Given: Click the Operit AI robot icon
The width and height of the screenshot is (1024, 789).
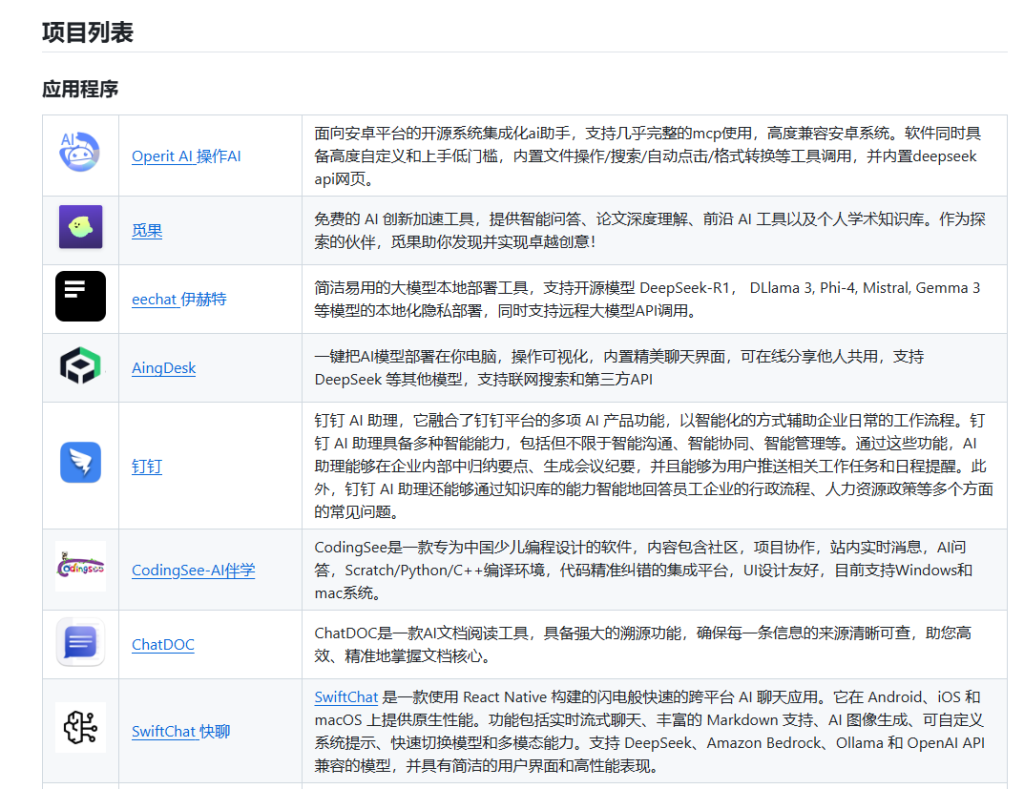Looking at the screenshot, I should pyautogui.click(x=80, y=153).
